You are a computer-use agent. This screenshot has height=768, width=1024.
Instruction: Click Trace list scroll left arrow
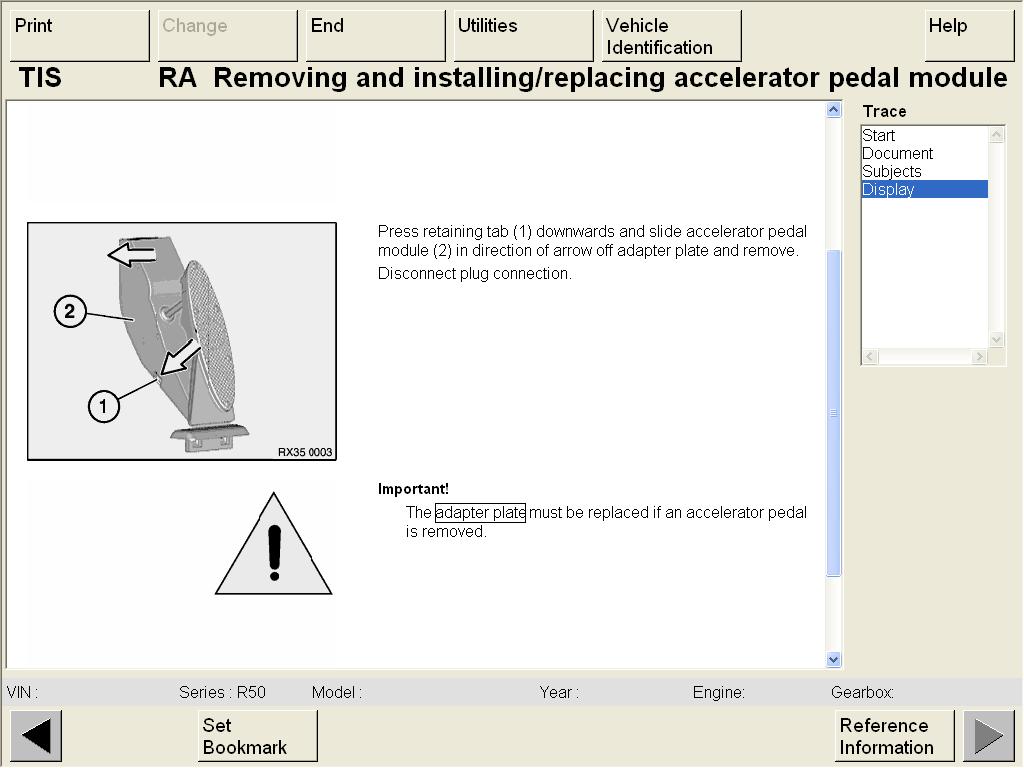coord(869,357)
